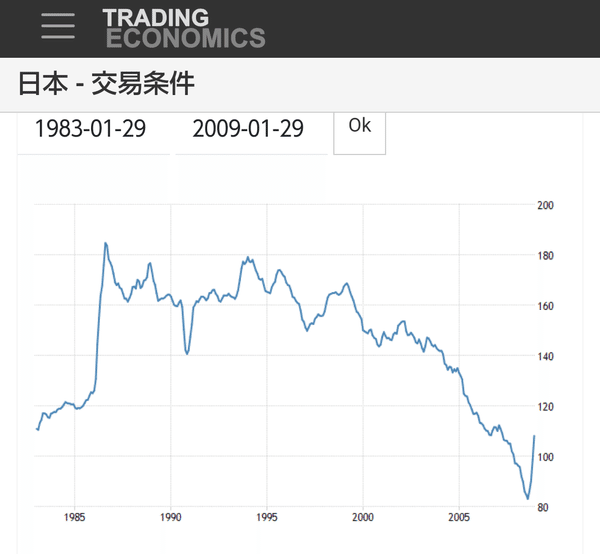Click the 1995 x-axis label

point(267,517)
